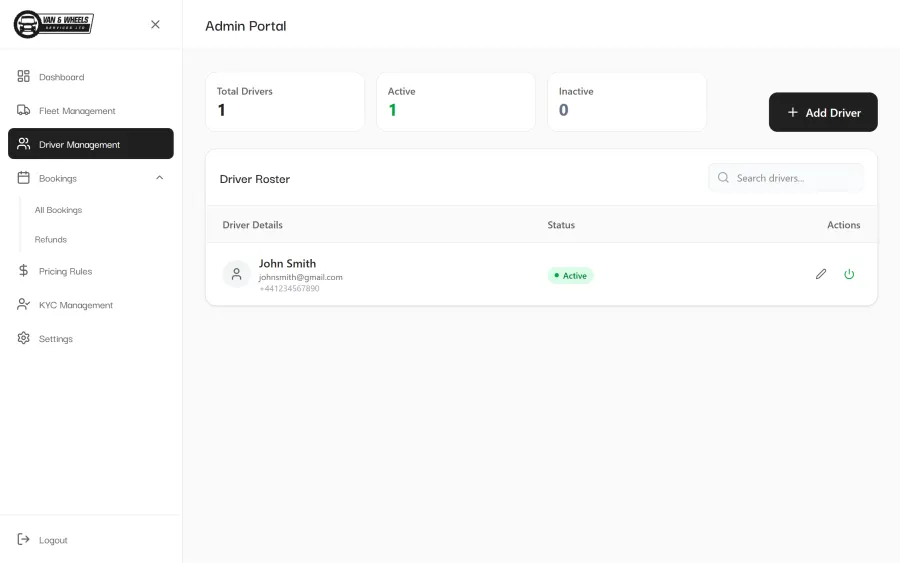The height and width of the screenshot is (563, 900).
Task: Click the Add Driver button
Action: (823, 112)
